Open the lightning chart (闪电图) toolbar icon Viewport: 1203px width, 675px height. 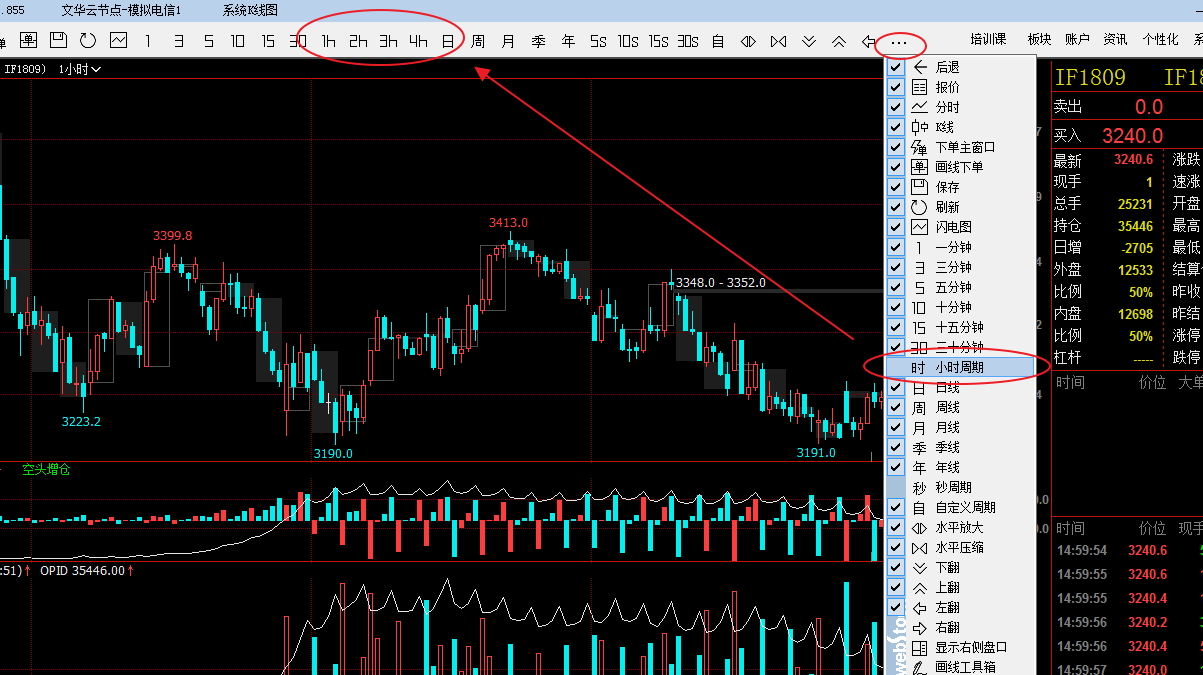[118, 41]
